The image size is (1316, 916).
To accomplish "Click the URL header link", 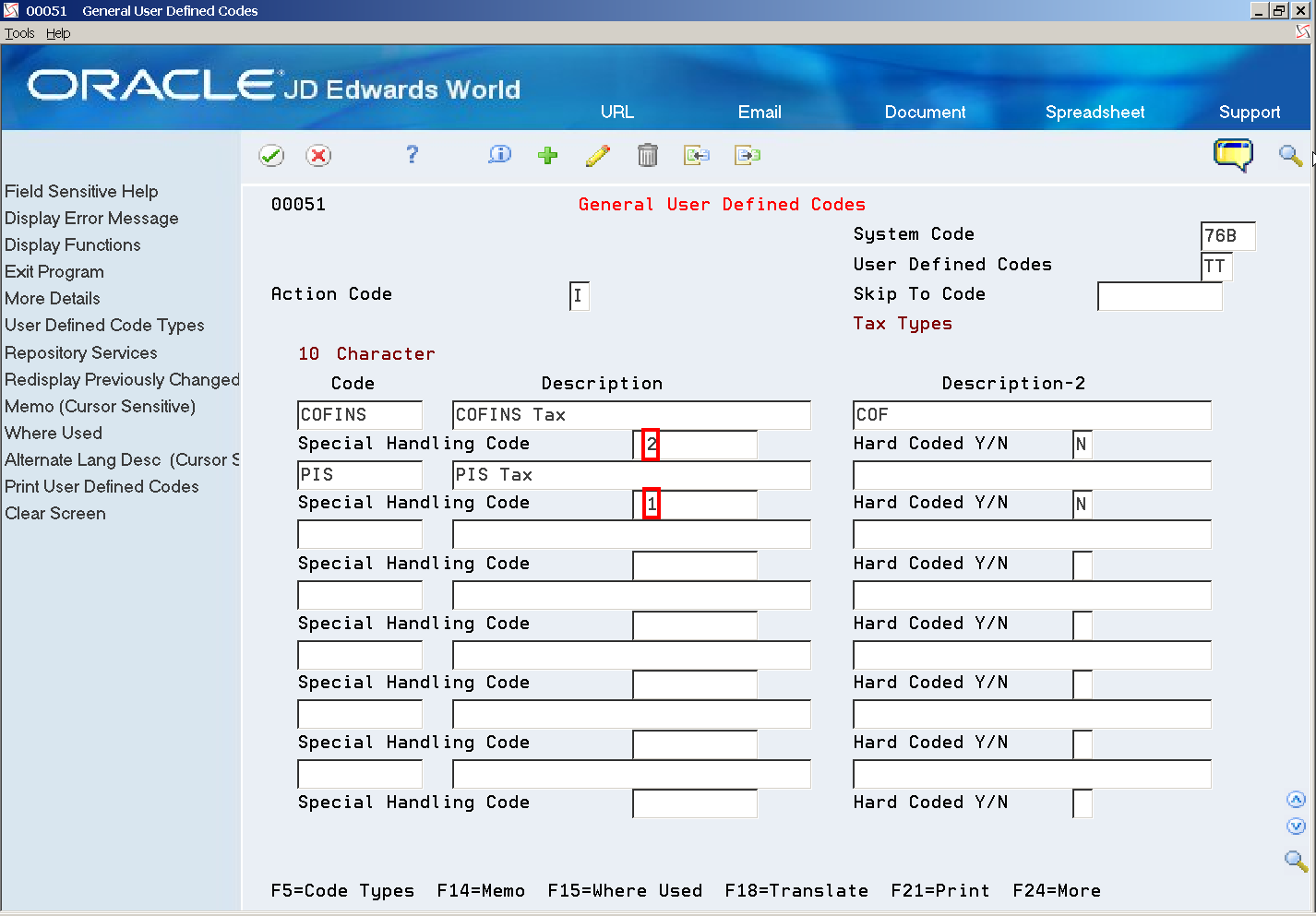I will coord(617,112).
